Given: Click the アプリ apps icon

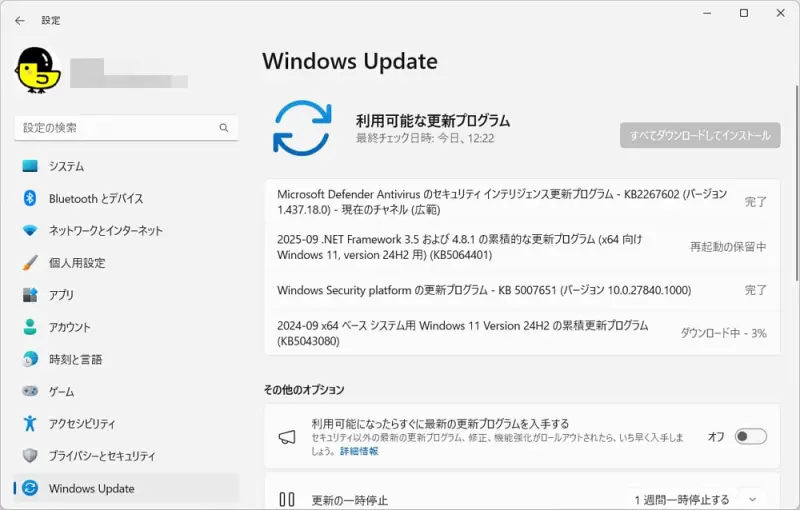Looking at the screenshot, I should click(x=30, y=295).
